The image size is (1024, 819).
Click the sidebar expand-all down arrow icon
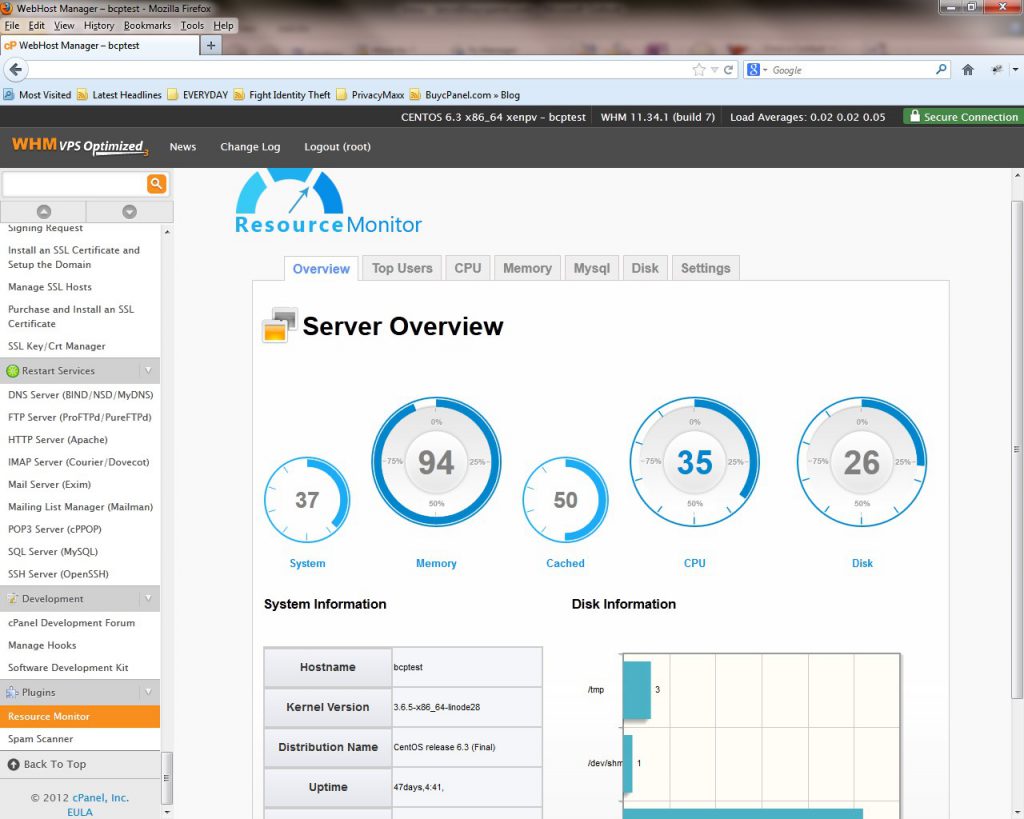tap(129, 212)
